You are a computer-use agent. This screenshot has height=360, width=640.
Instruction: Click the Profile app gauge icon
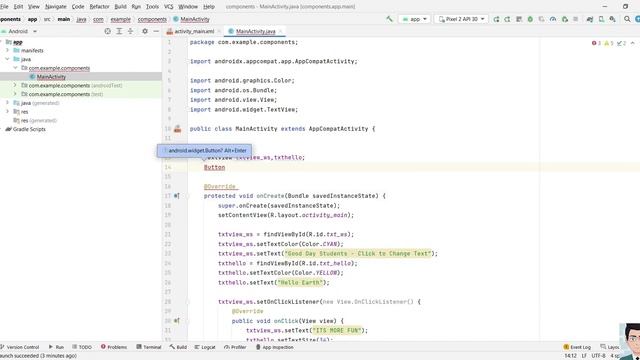[553, 19]
